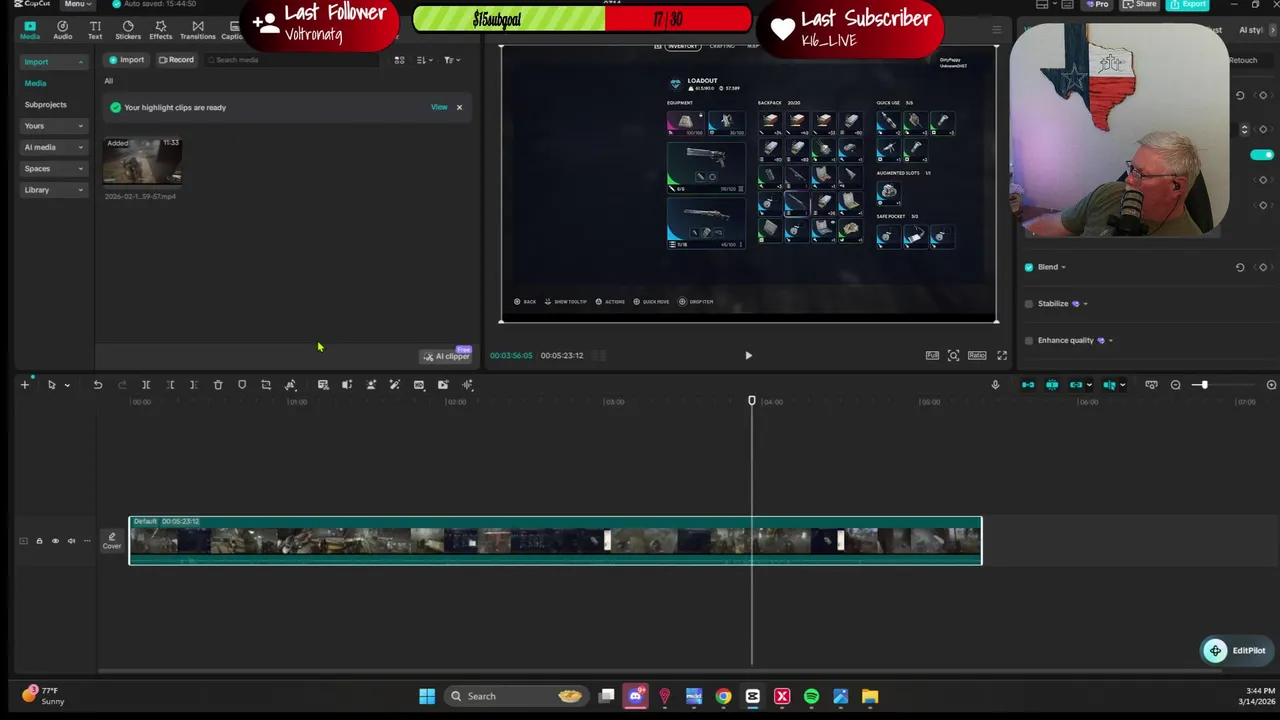Open File Explorer from the taskbar
Viewport: 1280px width, 720px height.
click(870, 697)
